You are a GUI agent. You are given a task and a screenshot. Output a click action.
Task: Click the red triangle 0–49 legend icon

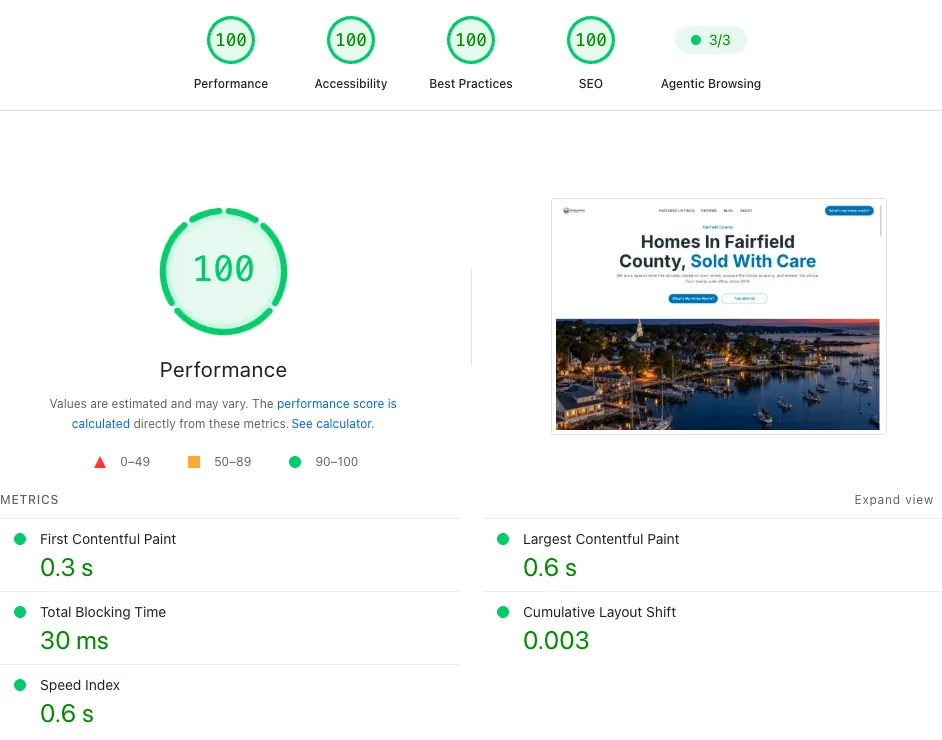click(100, 462)
